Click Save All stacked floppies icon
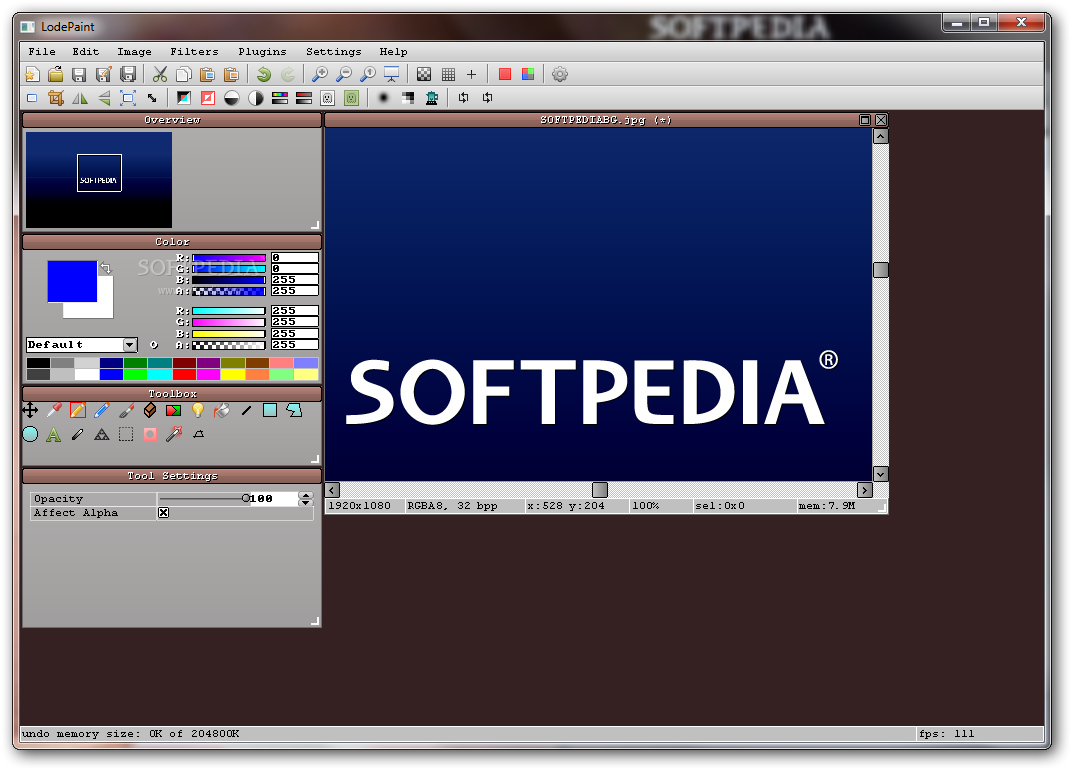This screenshot has width=1072, height=770. 128,74
